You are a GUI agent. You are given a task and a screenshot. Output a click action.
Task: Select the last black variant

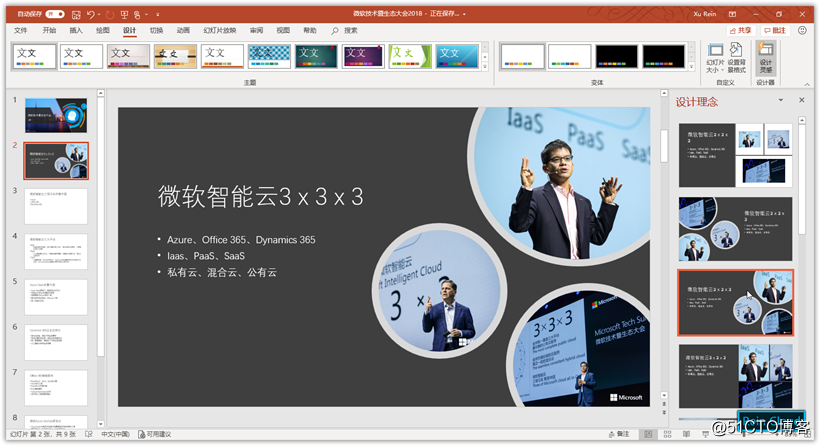click(x=664, y=56)
